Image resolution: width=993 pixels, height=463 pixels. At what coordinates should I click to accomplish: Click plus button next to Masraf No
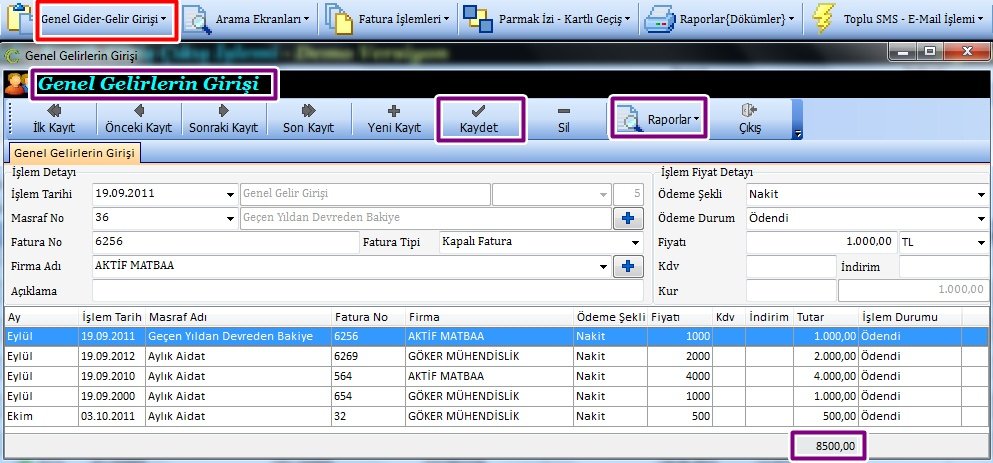[629, 218]
